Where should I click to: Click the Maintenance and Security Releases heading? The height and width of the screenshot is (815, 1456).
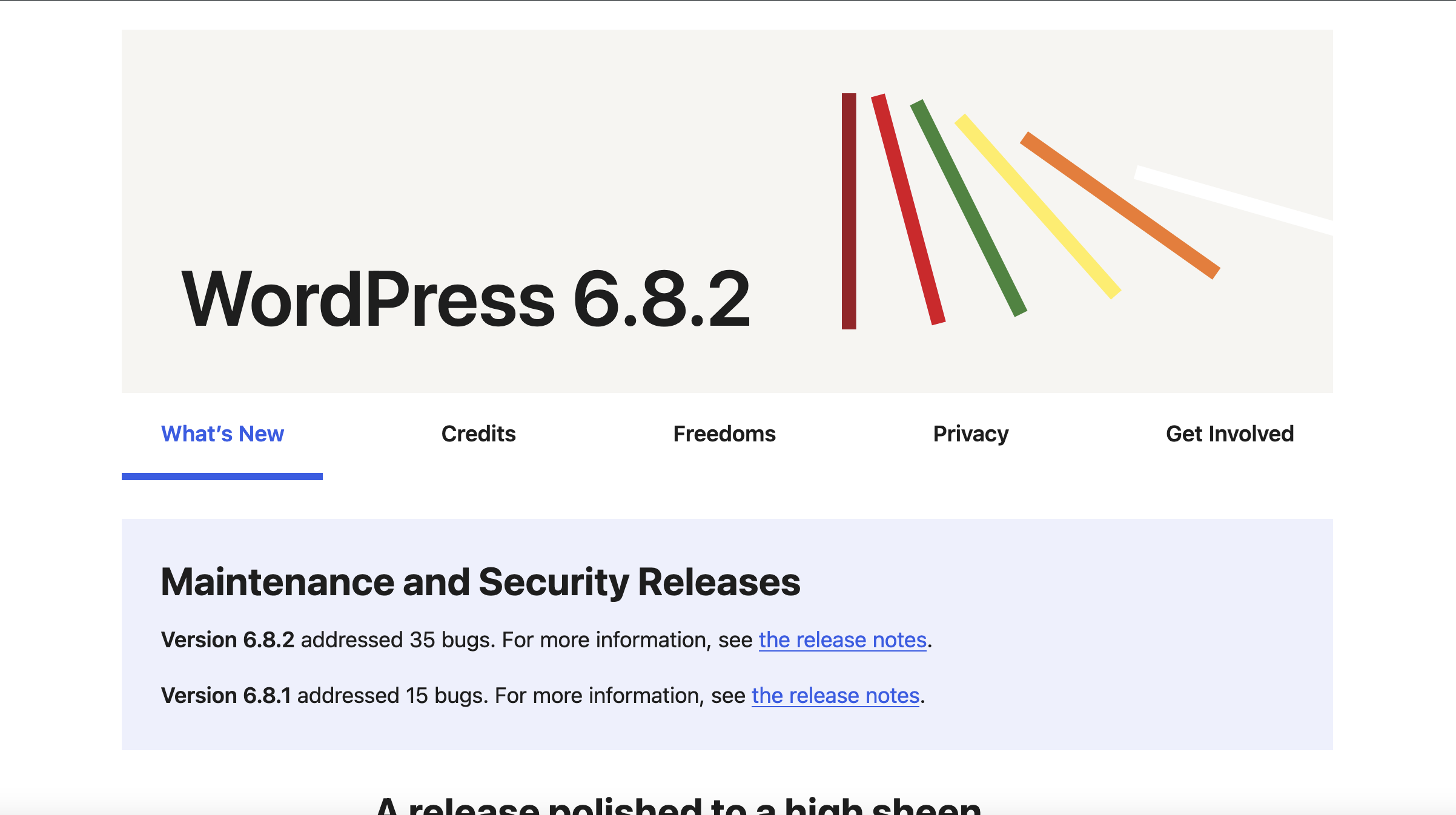click(x=481, y=582)
